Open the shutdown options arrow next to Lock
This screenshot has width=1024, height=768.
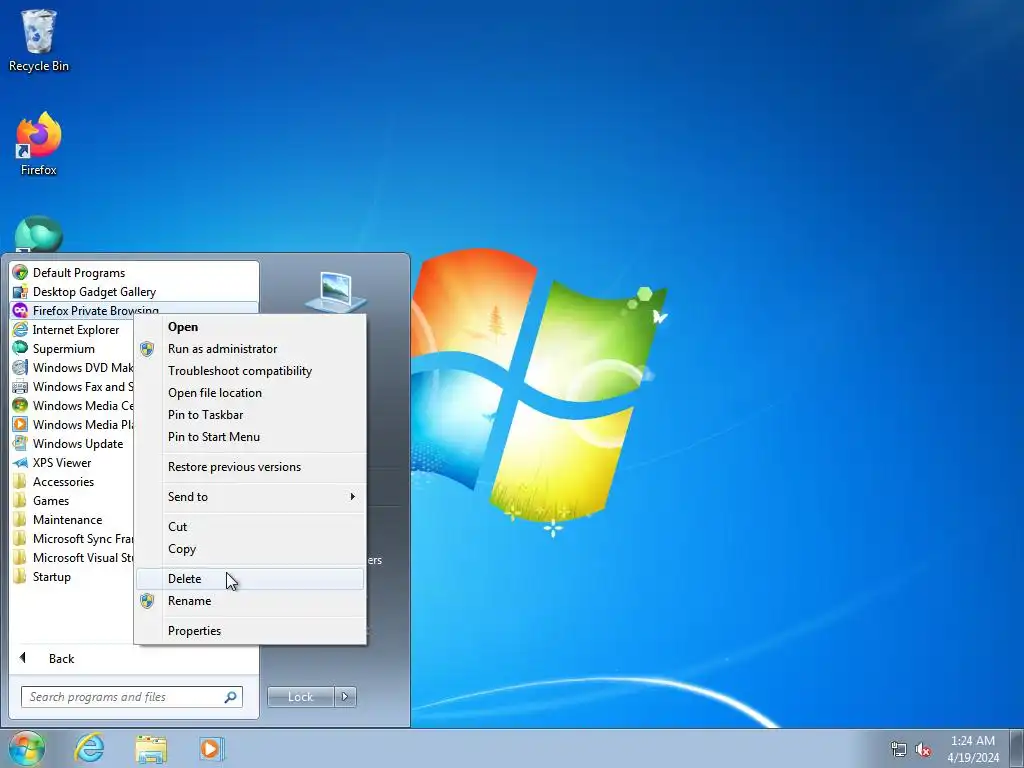pos(345,697)
